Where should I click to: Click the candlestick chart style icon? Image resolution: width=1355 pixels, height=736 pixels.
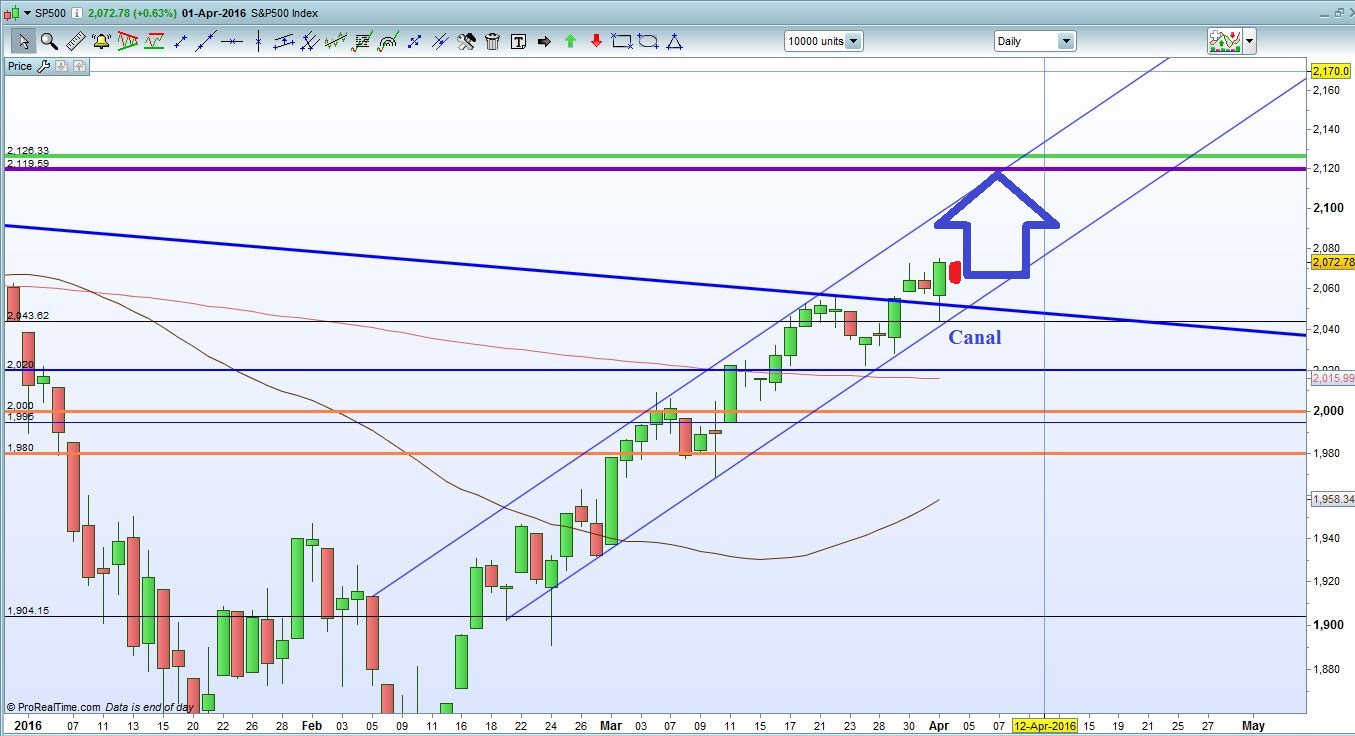click(12, 12)
